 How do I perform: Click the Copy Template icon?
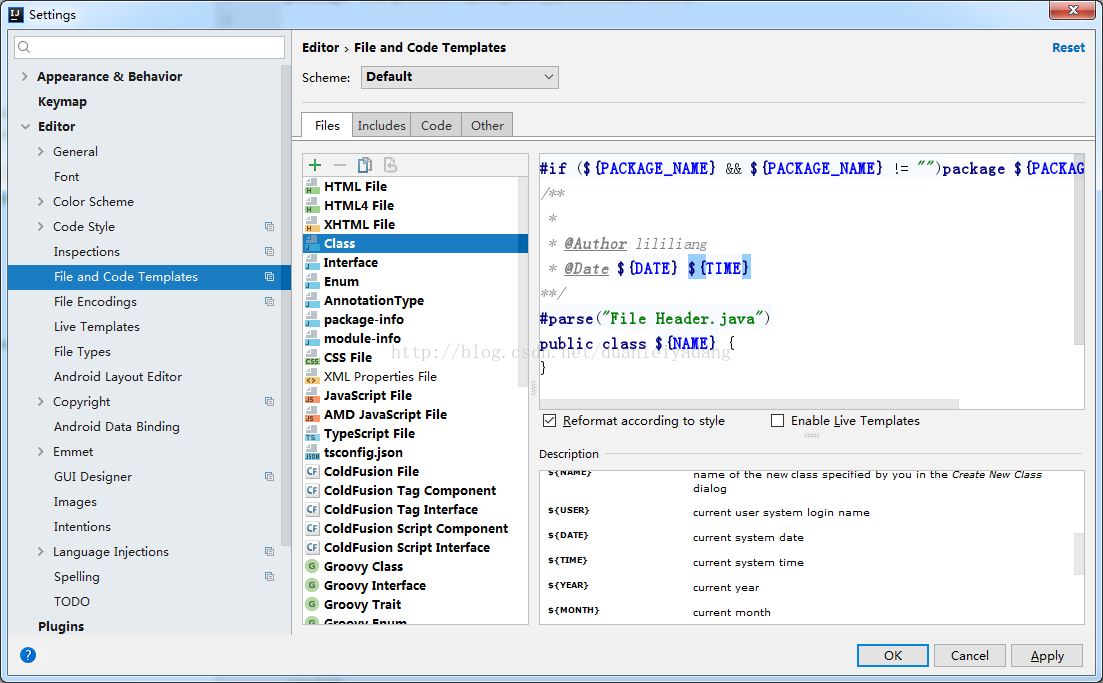(x=364, y=165)
